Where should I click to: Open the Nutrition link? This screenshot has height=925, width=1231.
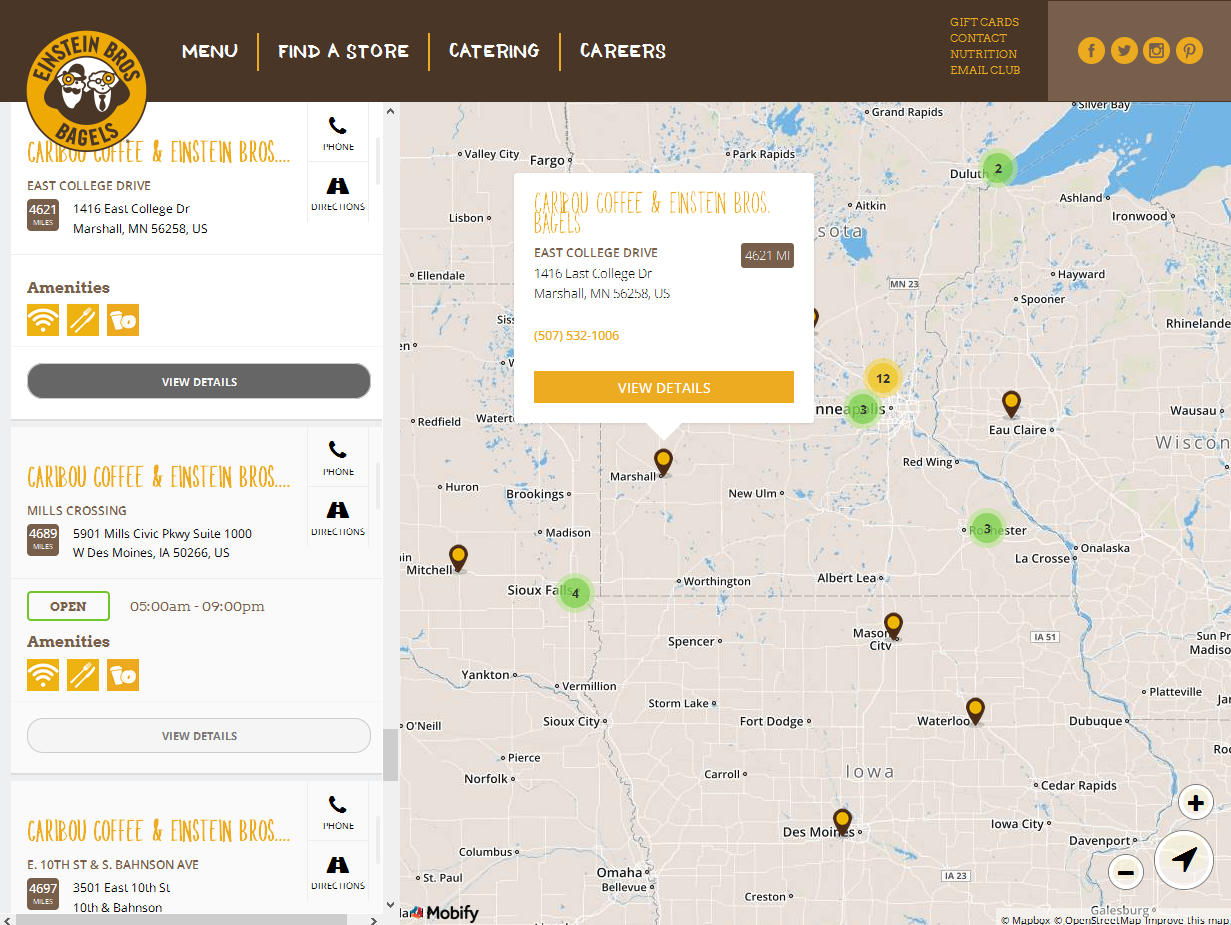point(984,54)
